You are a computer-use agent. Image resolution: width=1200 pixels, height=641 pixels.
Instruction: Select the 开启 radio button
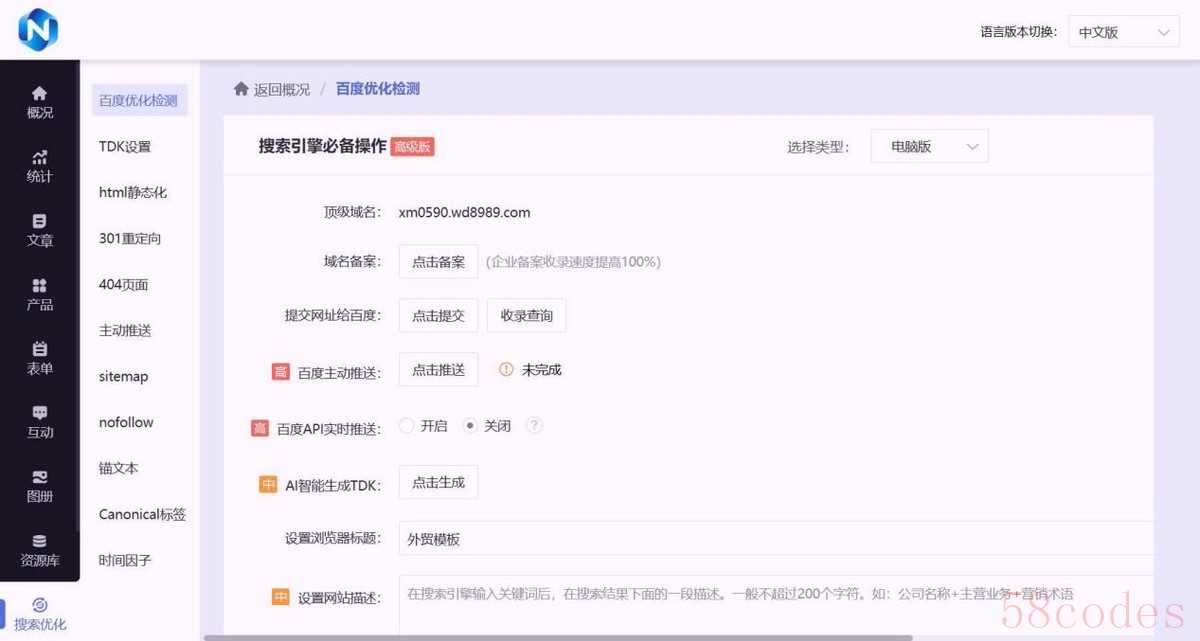(406, 426)
